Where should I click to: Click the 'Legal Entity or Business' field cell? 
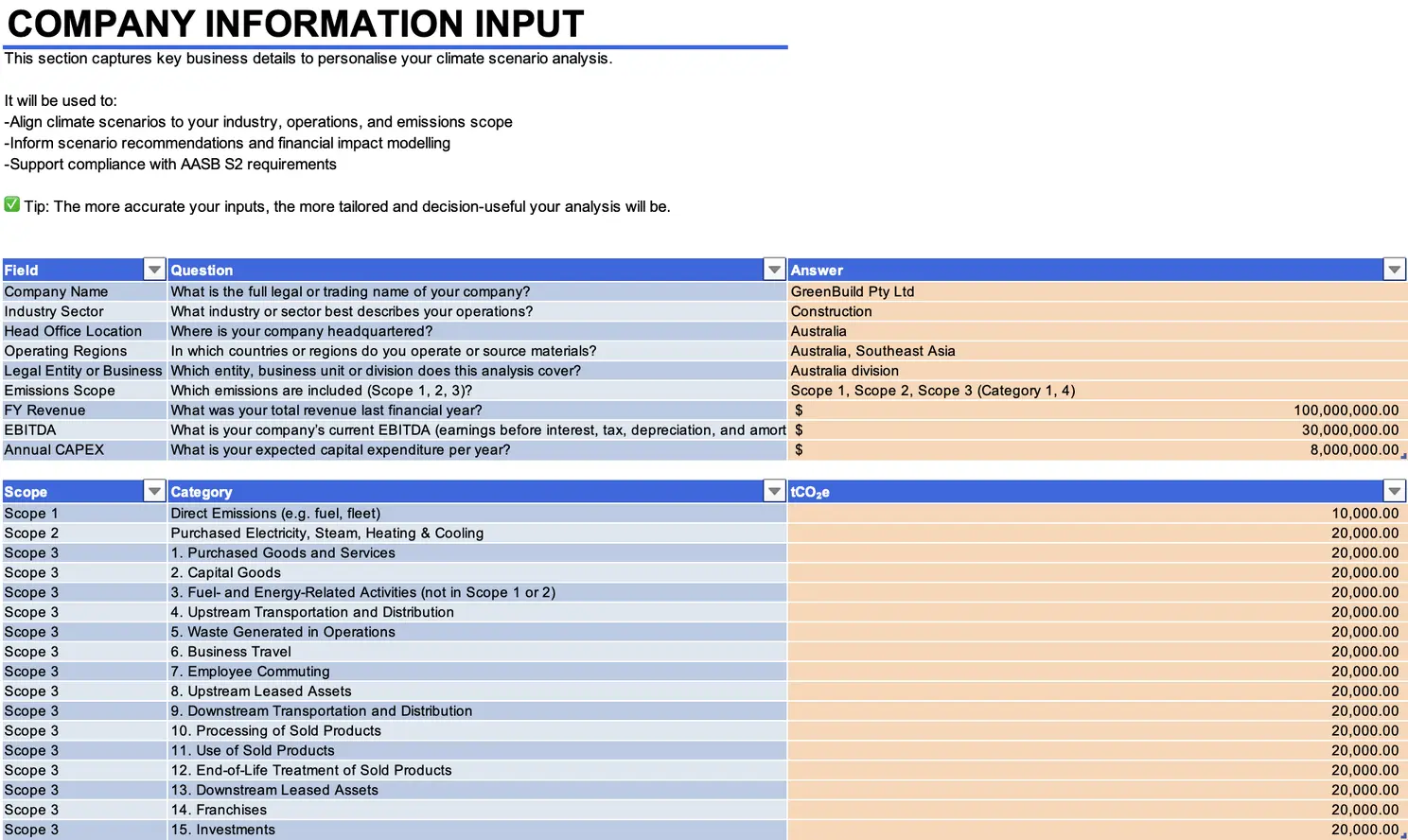point(84,371)
